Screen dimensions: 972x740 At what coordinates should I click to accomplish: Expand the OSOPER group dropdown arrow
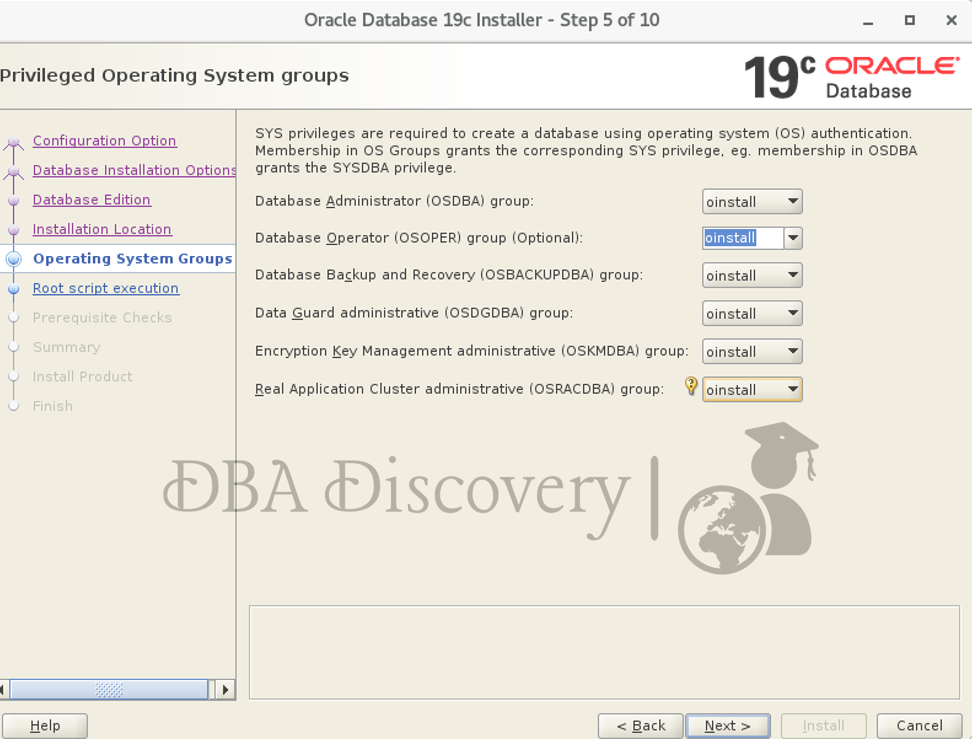click(x=792, y=238)
